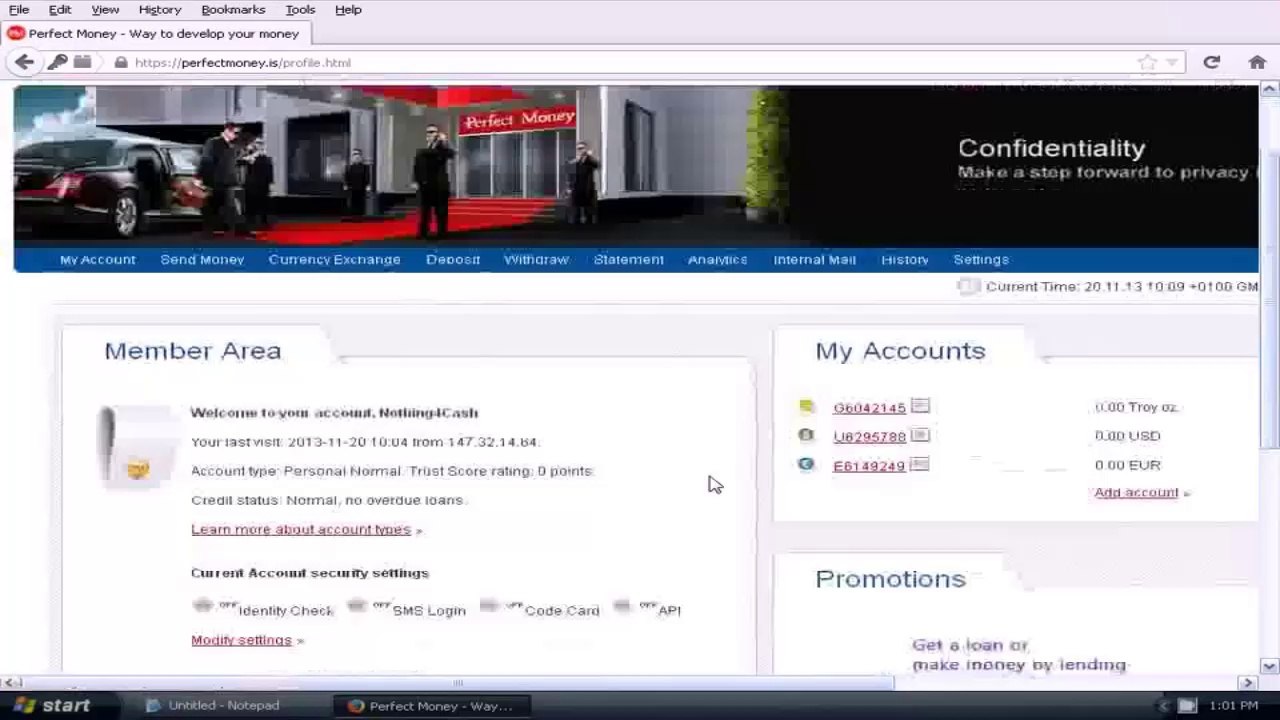Click the gold account icon beside G6042145
1280x720 pixels.
pos(807,406)
